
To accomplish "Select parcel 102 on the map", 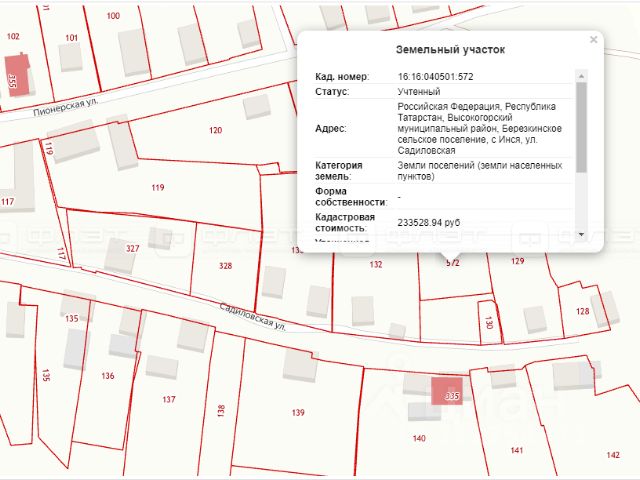I will (13, 36).
